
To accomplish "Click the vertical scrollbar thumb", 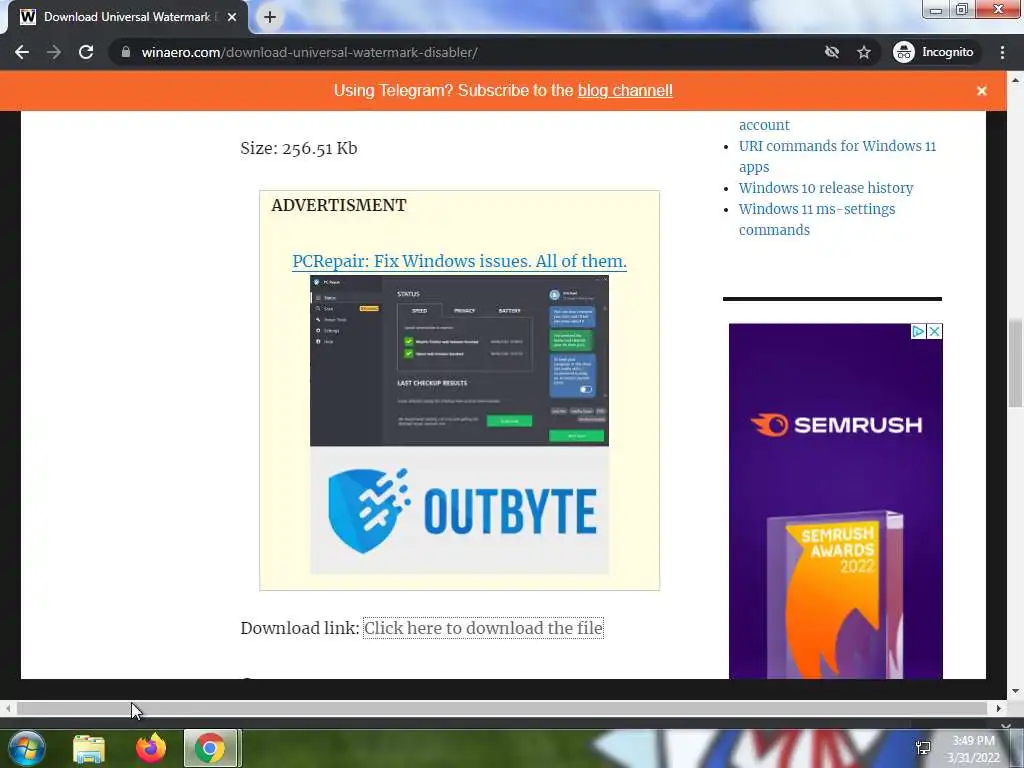I will (x=1016, y=362).
